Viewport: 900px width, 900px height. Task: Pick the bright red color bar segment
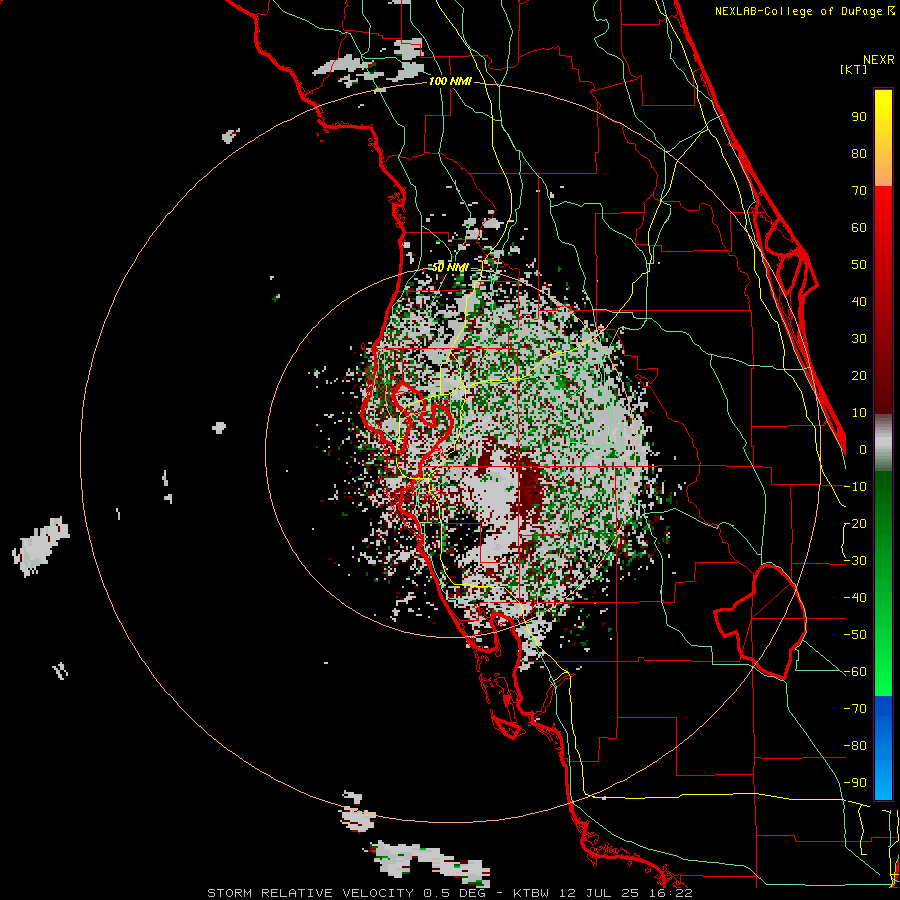(x=883, y=212)
